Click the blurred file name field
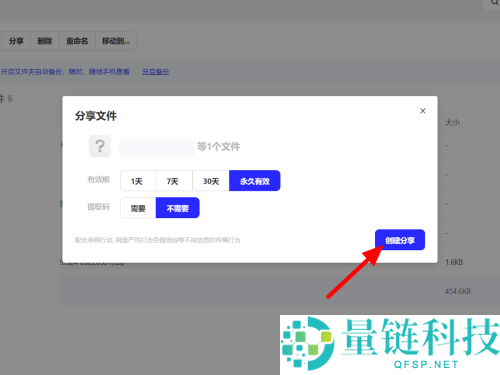The image size is (500, 375). tap(157, 148)
